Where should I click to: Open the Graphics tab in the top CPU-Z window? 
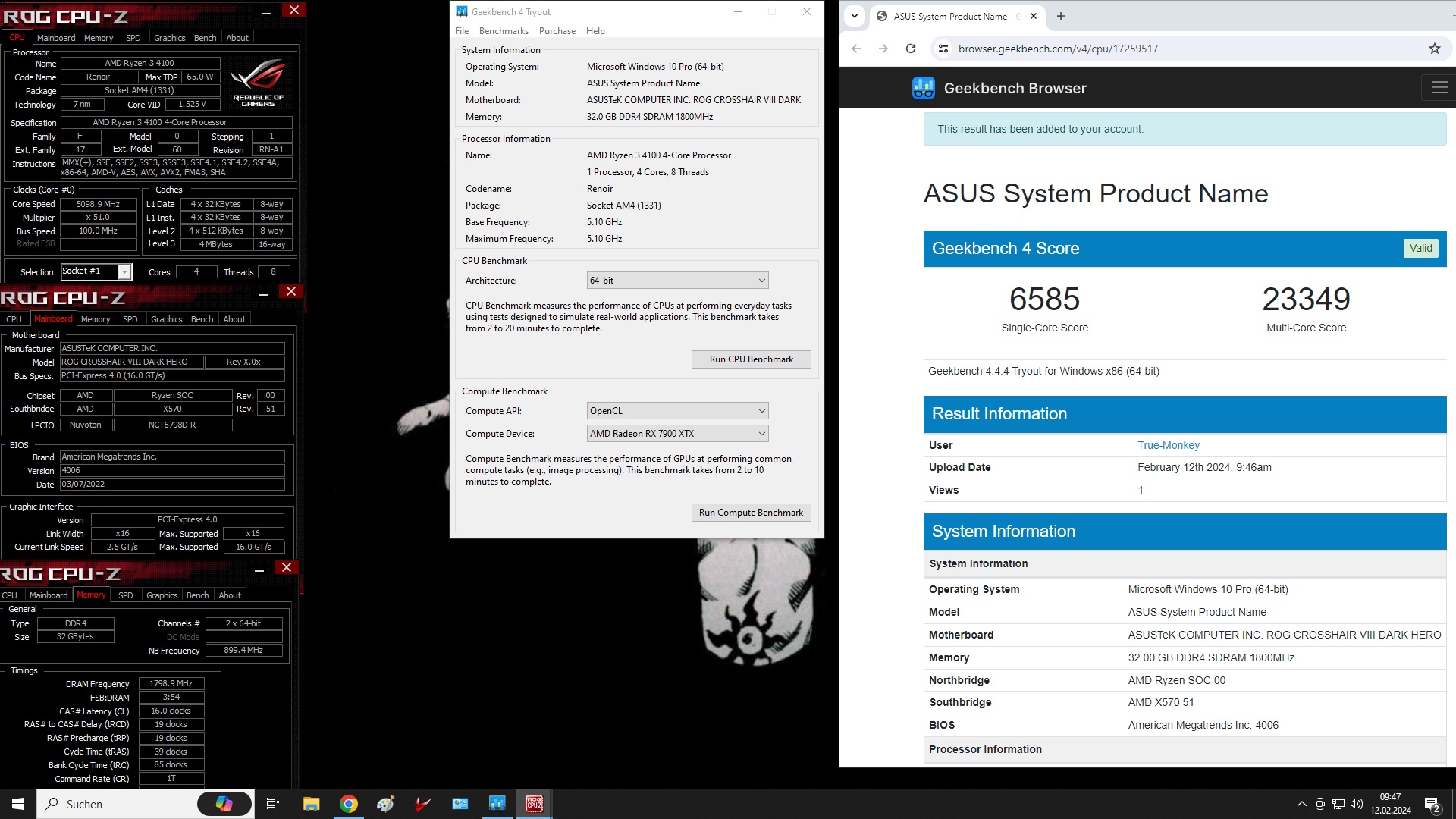point(169,38)
